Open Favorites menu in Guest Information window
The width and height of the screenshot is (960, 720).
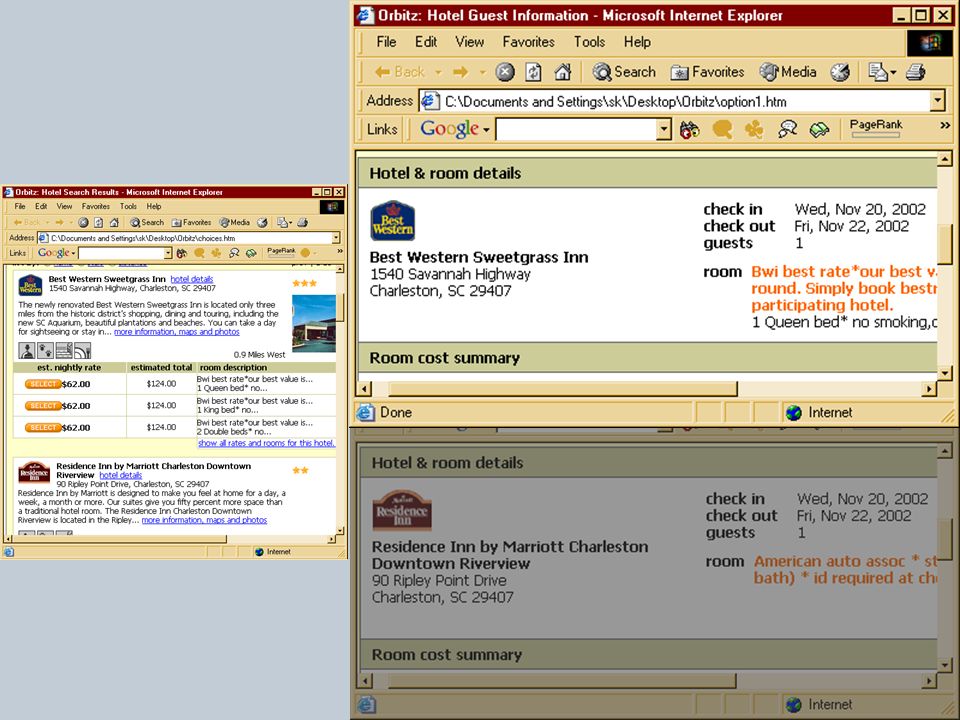528,42
